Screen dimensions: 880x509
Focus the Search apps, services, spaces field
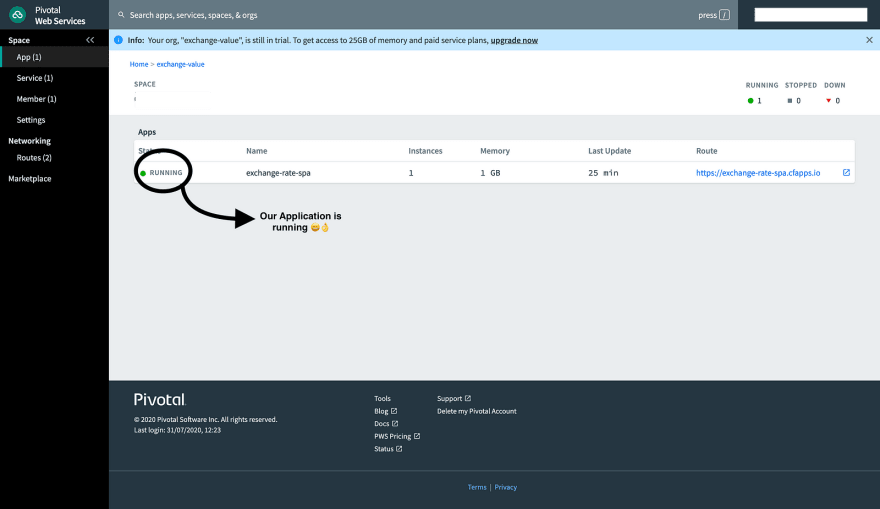pyautogui.click(x=194, y=15)
